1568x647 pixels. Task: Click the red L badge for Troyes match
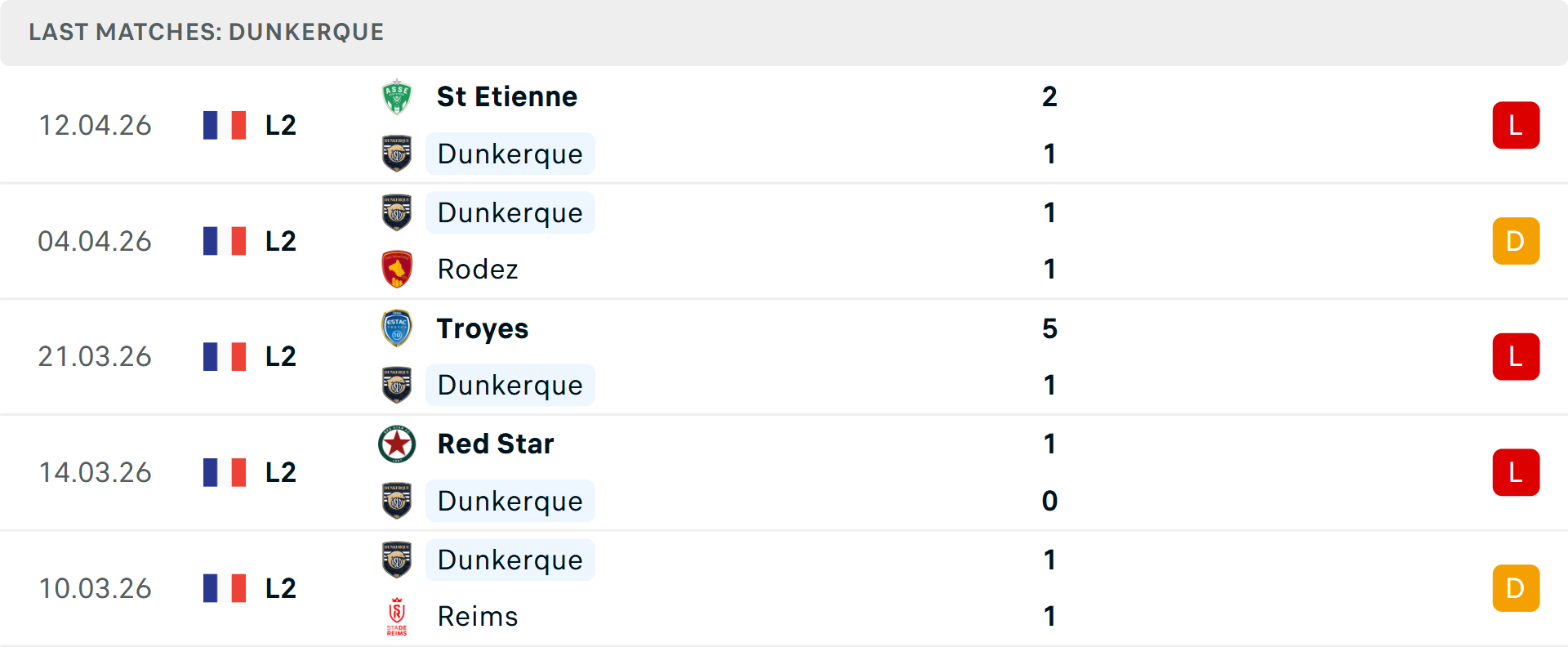pos(1516,357)
